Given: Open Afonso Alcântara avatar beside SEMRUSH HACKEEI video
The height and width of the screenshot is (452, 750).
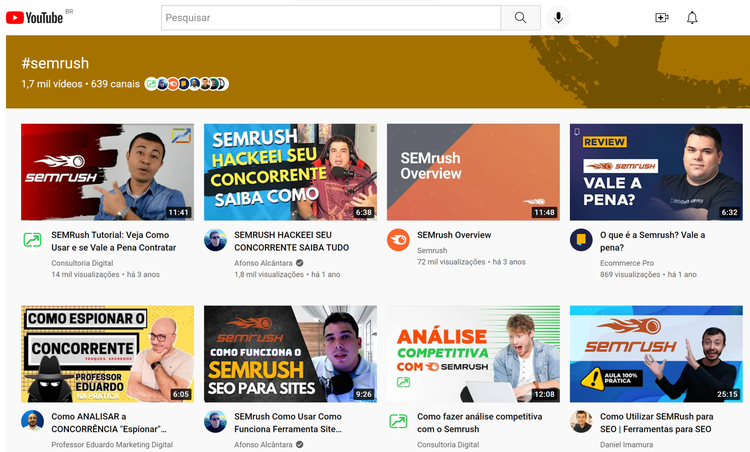Looking at the screenshot, I should [215, 240].
